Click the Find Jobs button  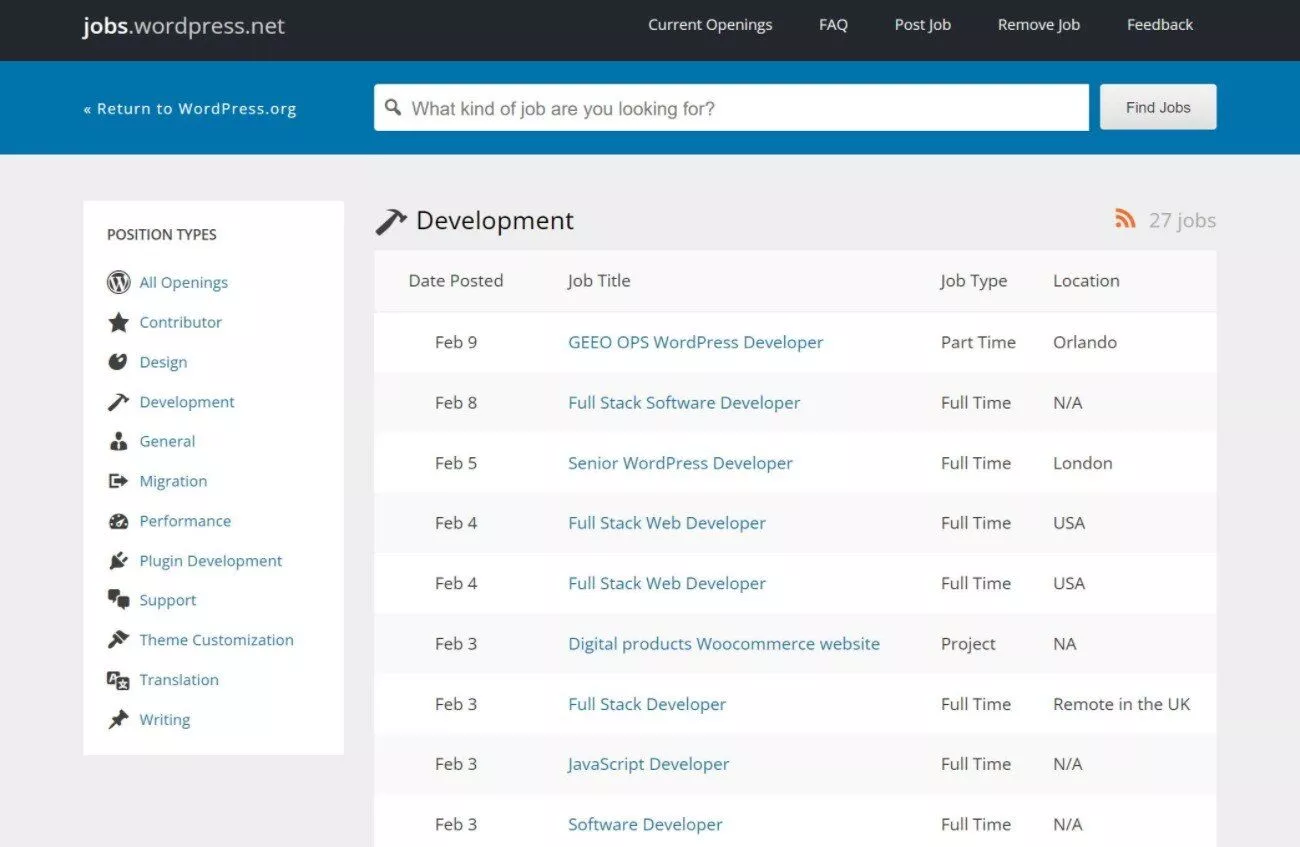pos(1158,107)
